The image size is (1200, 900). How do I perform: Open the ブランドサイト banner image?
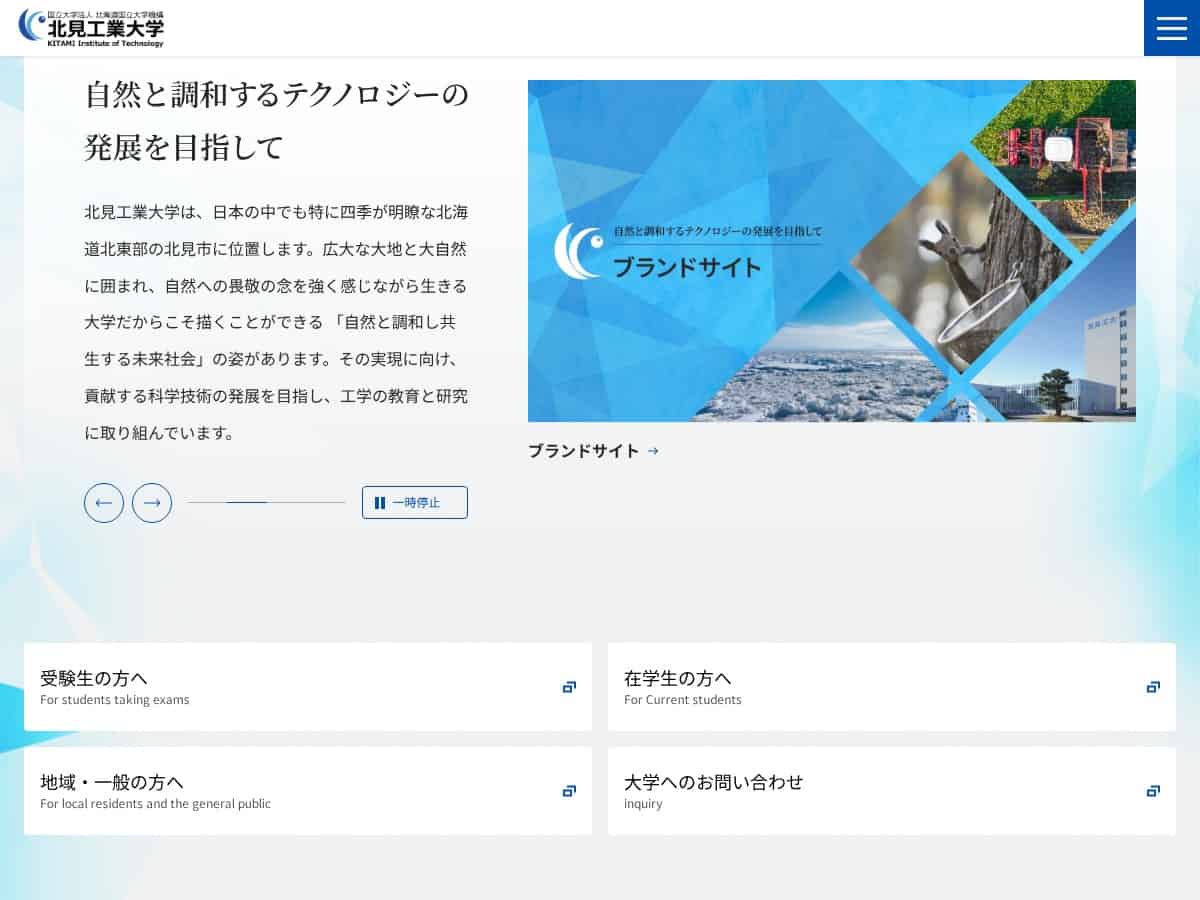(x=832, y=251)
